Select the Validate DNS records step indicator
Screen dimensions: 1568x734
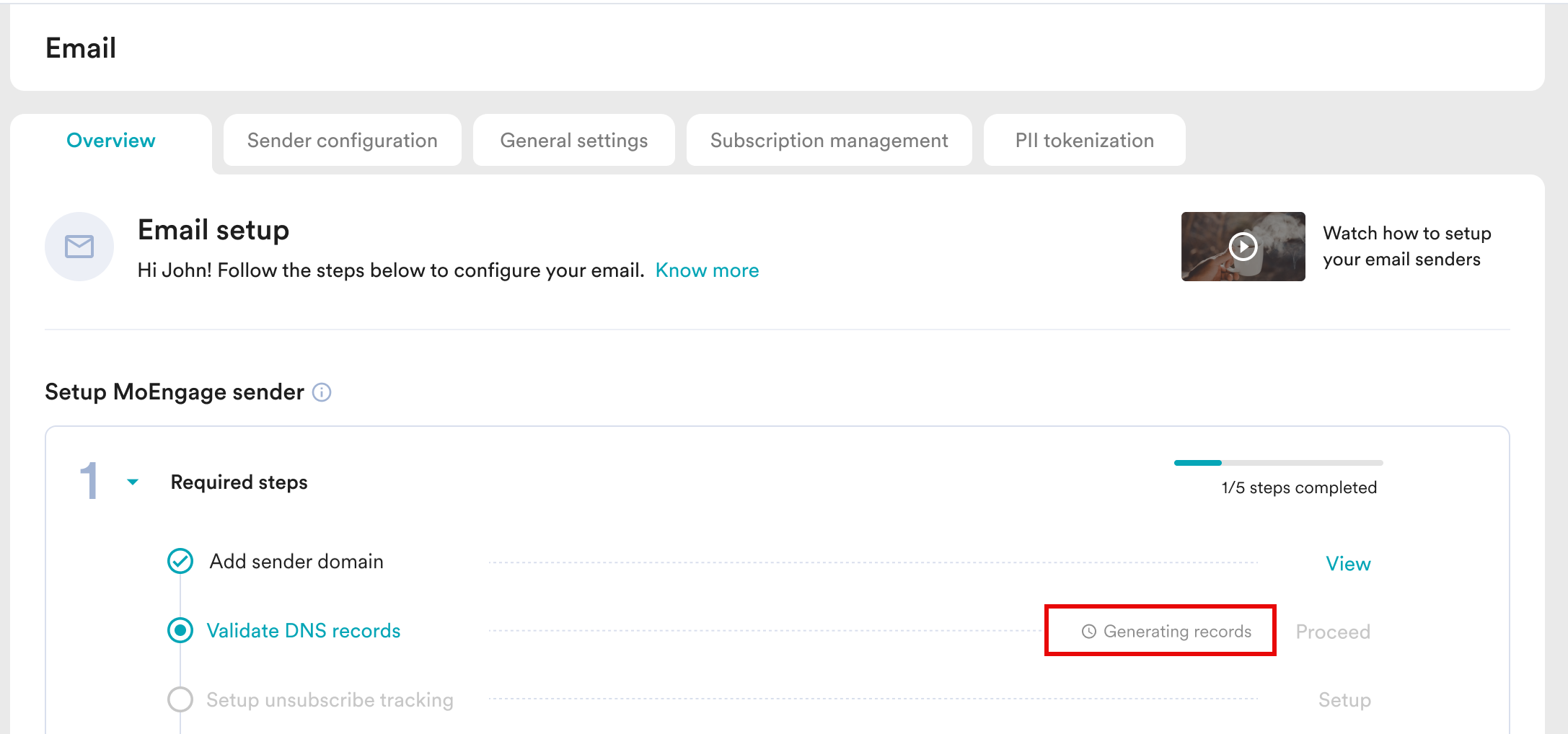click(180, 630)
